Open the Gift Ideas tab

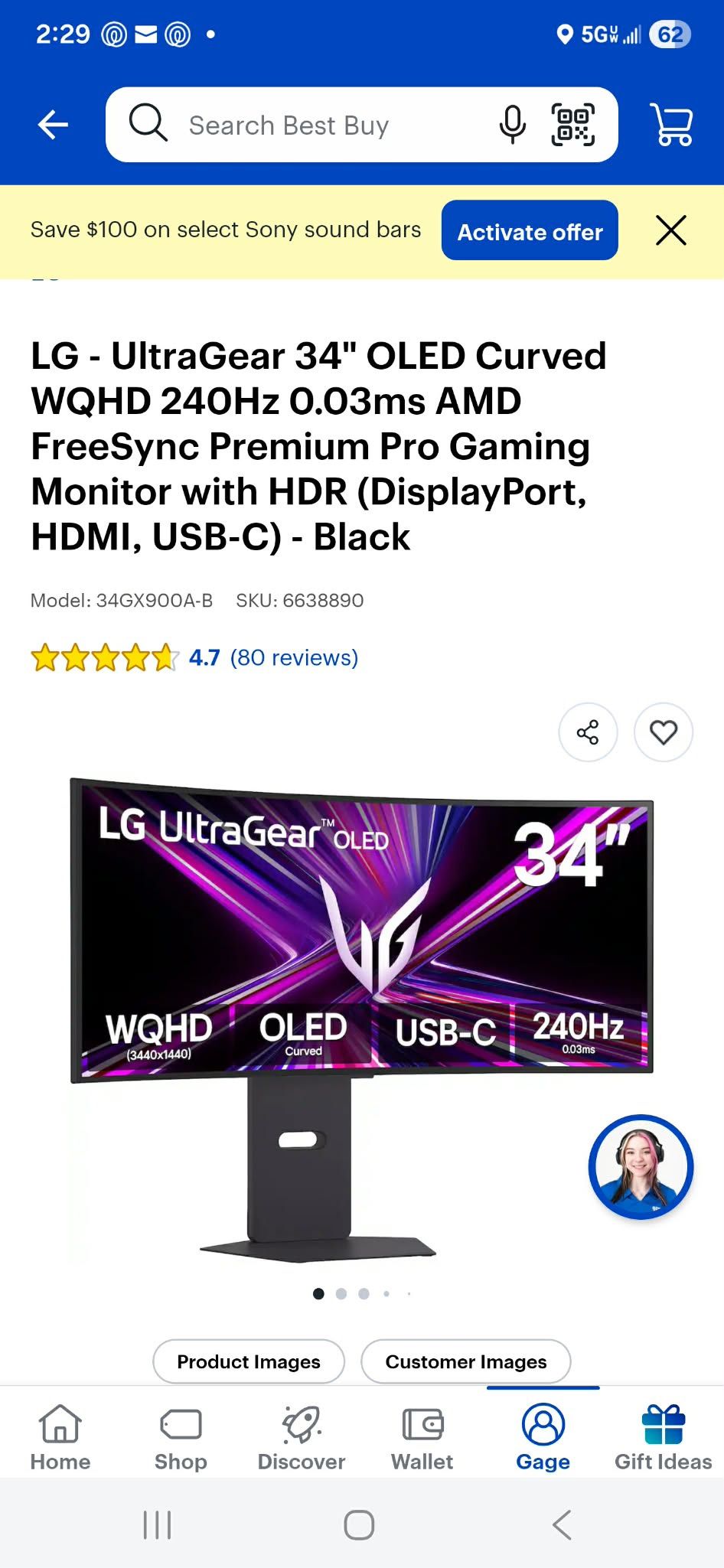point(664,1437)
